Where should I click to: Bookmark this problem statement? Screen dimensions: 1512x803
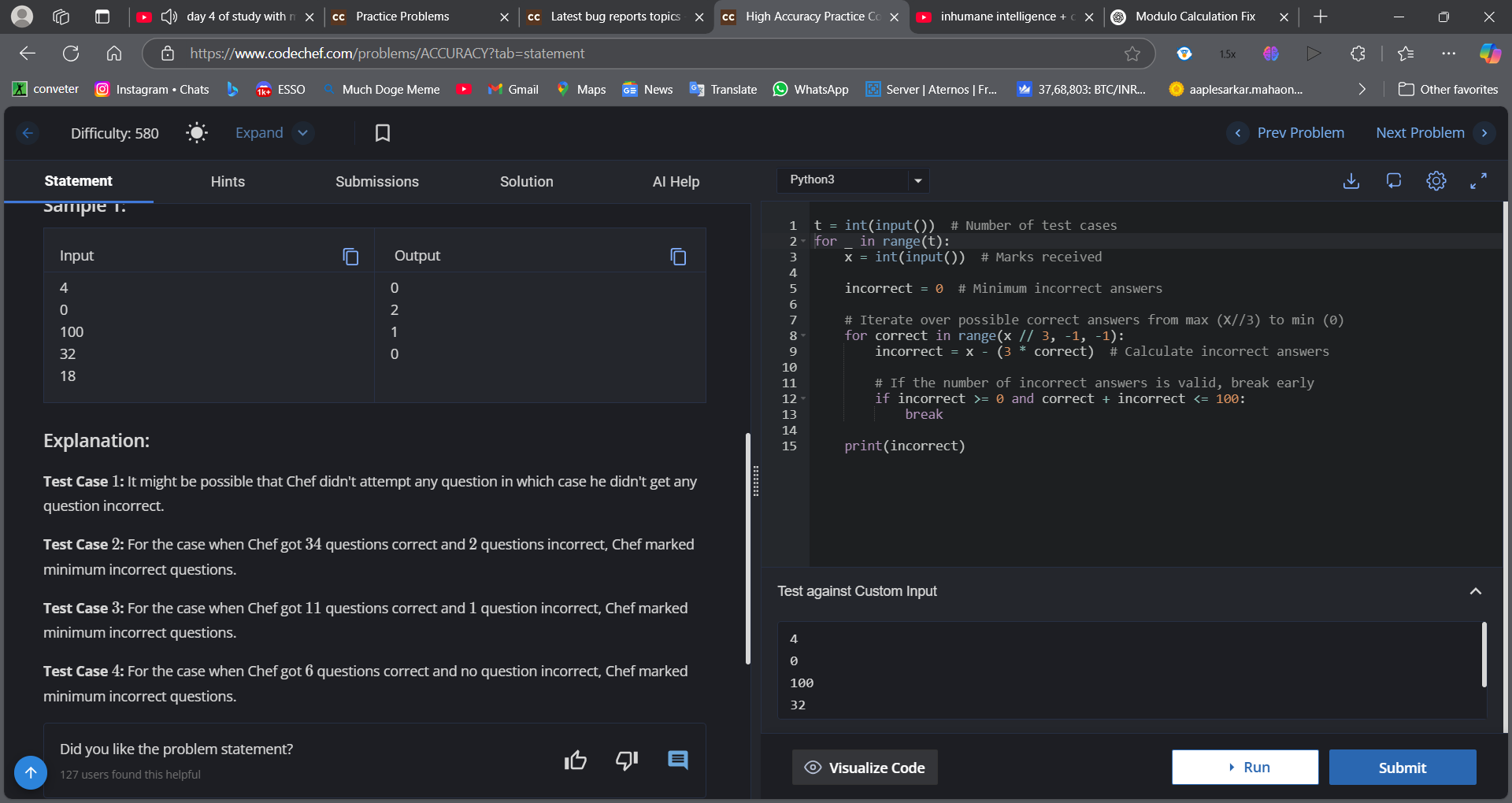[x=383, y=132]
